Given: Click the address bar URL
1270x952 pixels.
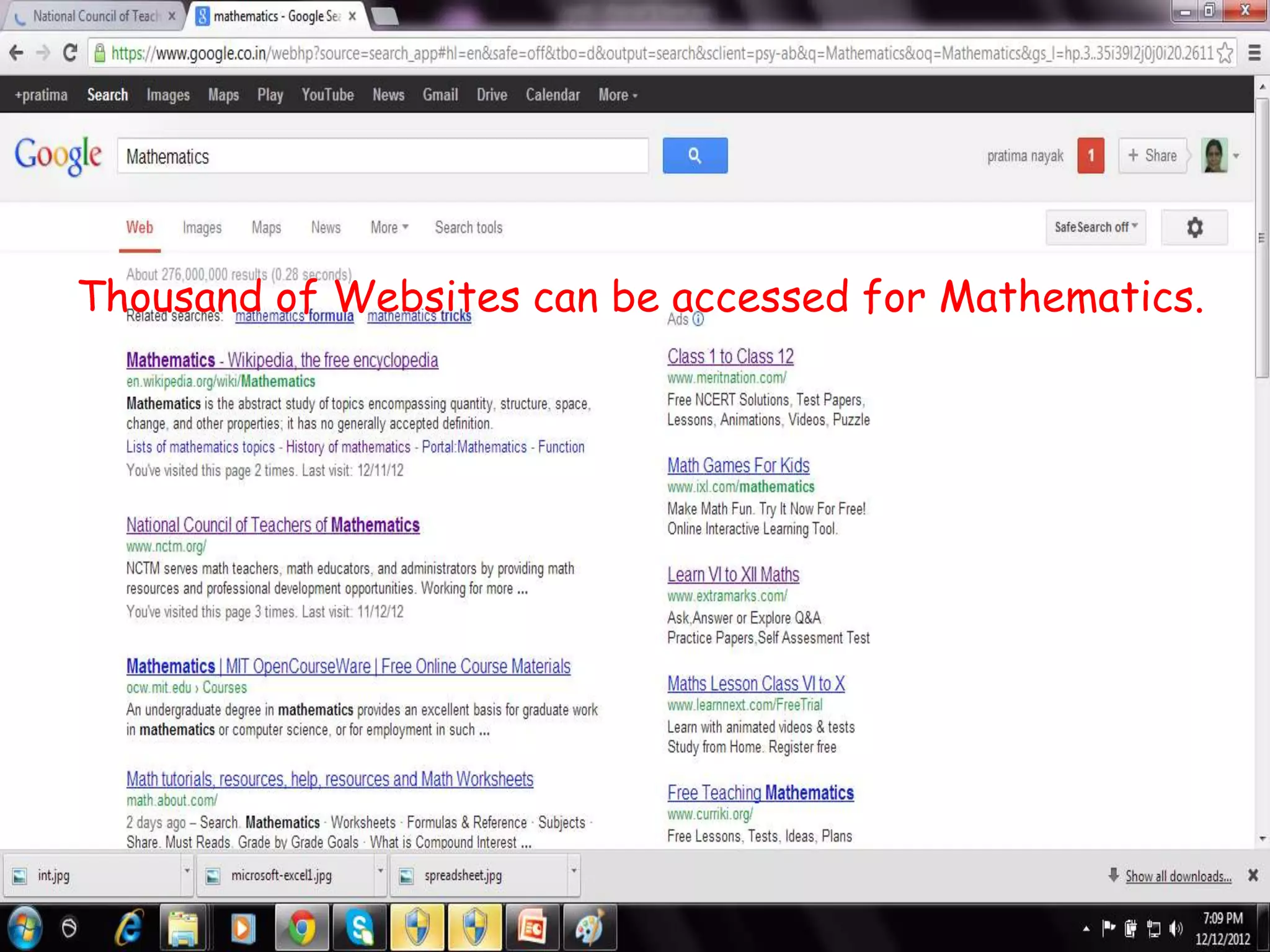Looking at the screenshot, I should [661, 53].
